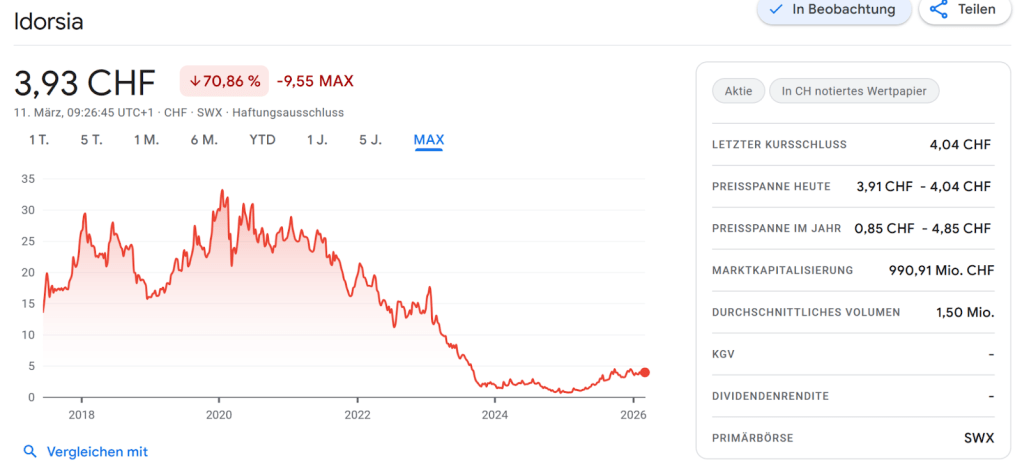Open the Teilen share button
The height and width of the screenshot is (469, 1022).
tap(963, 10)
